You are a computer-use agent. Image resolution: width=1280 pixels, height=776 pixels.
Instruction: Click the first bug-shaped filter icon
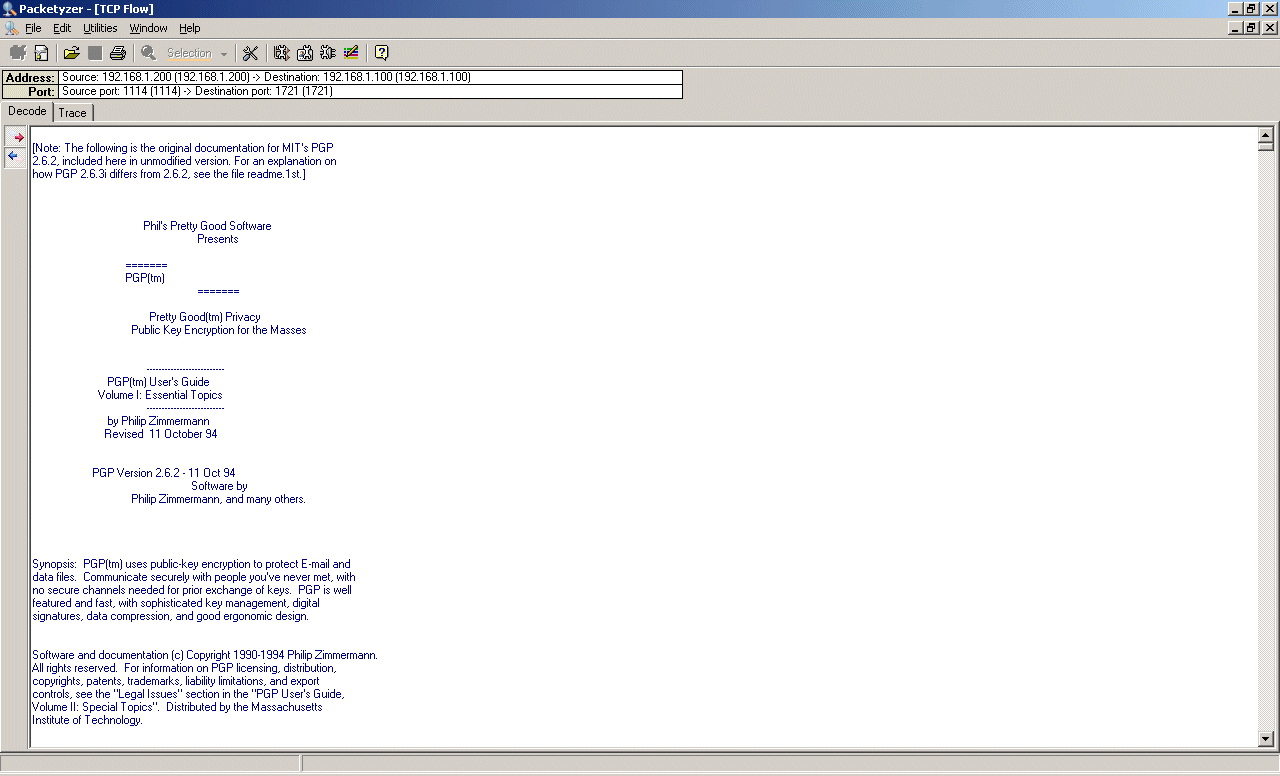point(281,53)
